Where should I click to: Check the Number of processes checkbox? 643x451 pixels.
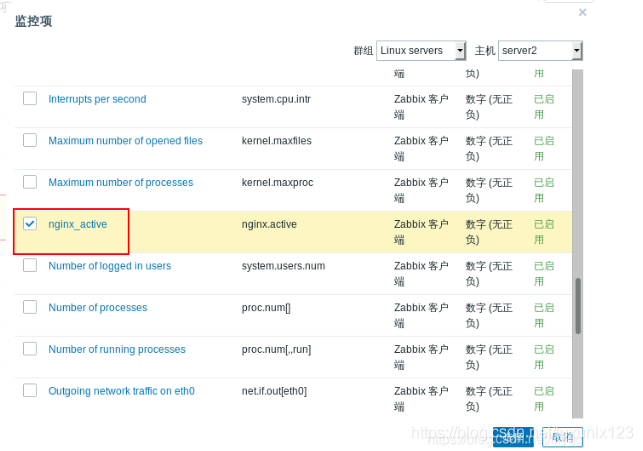point(30,307)
